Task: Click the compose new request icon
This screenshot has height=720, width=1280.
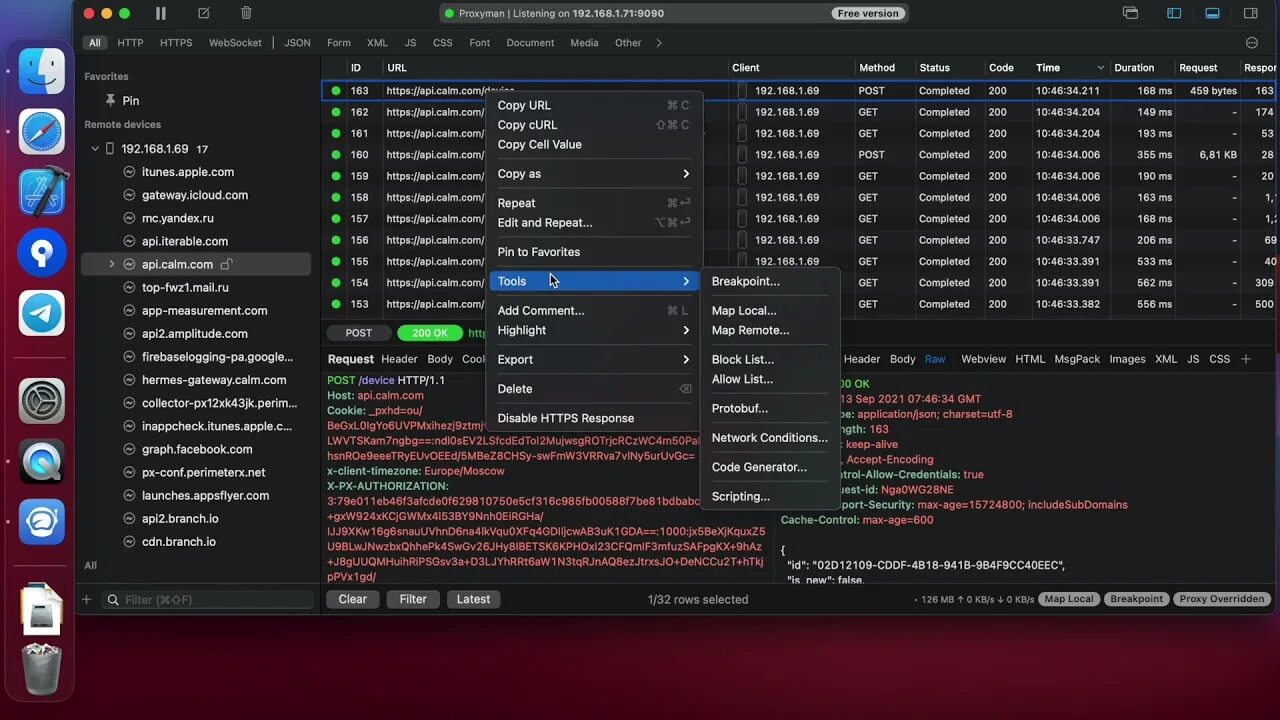Action: click(204, 13)
